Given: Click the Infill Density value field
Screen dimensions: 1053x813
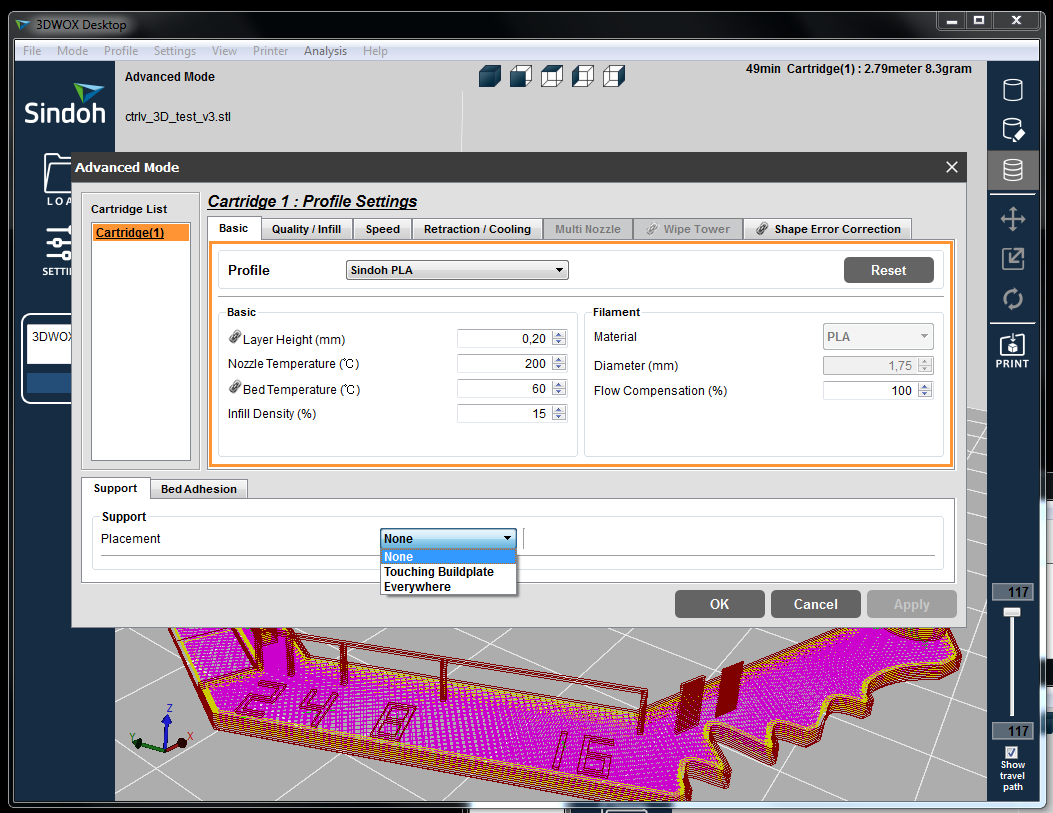Looking at the screenshot, I should point(504,414).
